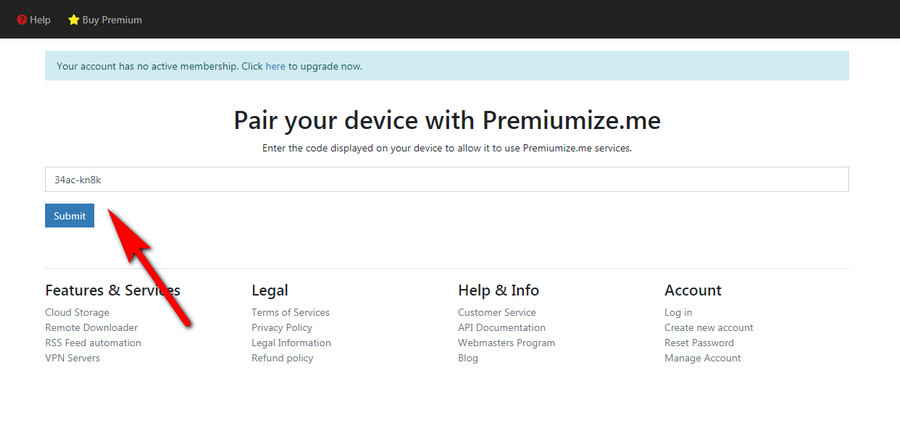Screen dimensions: 900x439
Task: Click the device code input field
Action: pyautogui.click(x=447, y=180)
